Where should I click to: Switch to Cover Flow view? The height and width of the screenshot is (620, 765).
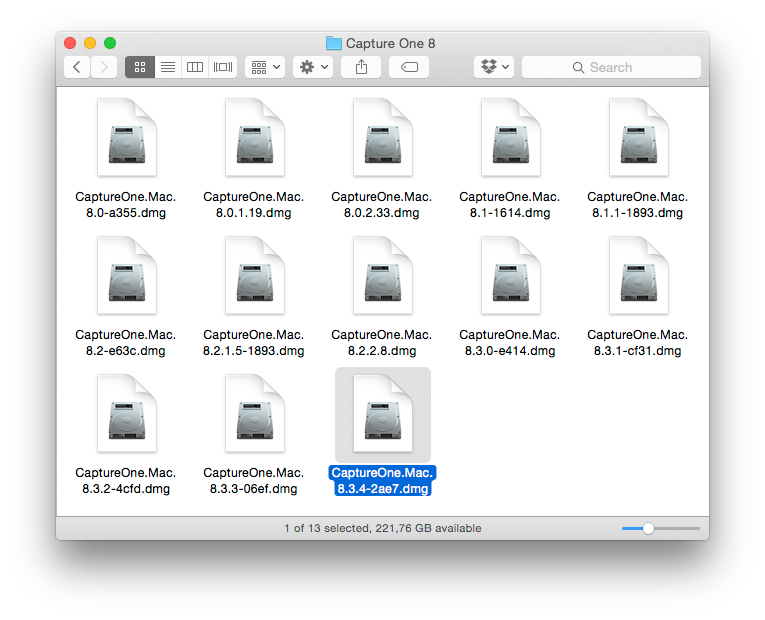pos(223,67)
